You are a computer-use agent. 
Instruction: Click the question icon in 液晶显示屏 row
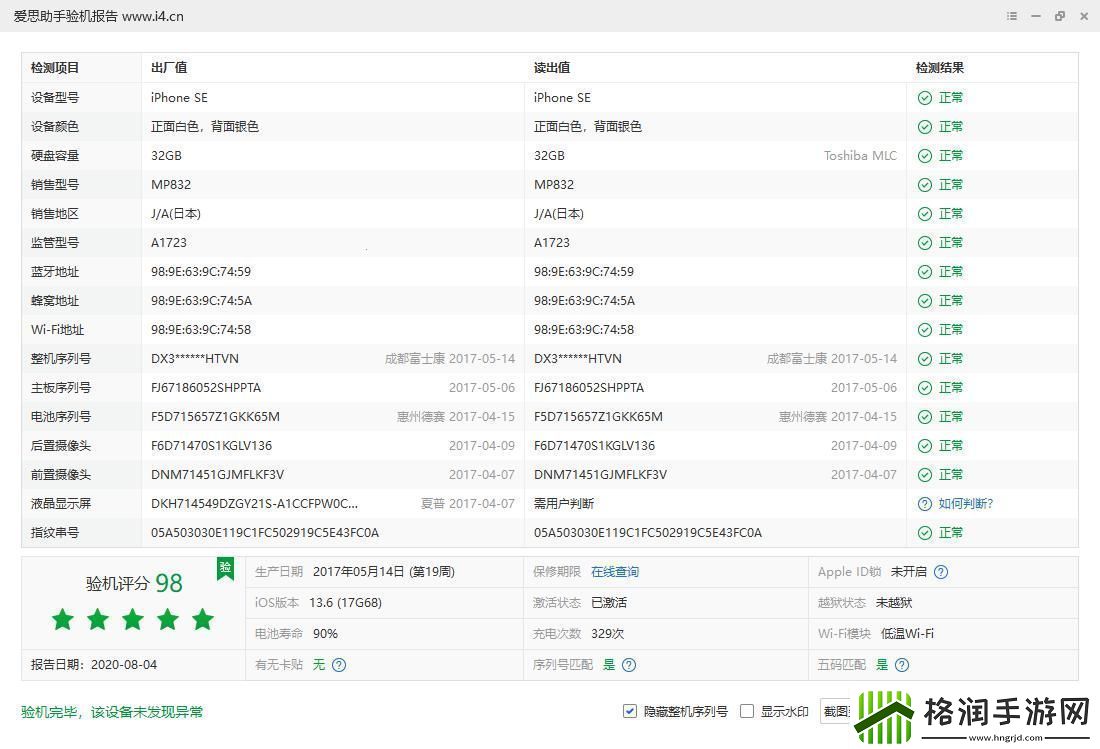(925, 504)
